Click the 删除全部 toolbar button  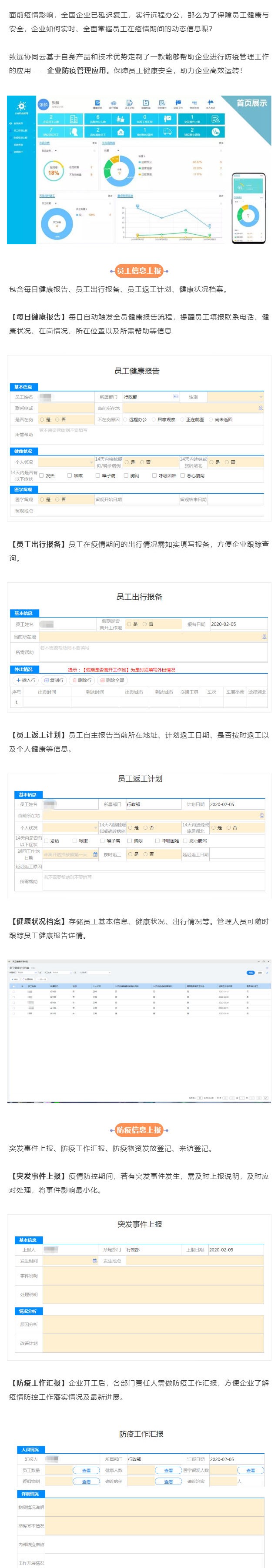tap(111, 680)
